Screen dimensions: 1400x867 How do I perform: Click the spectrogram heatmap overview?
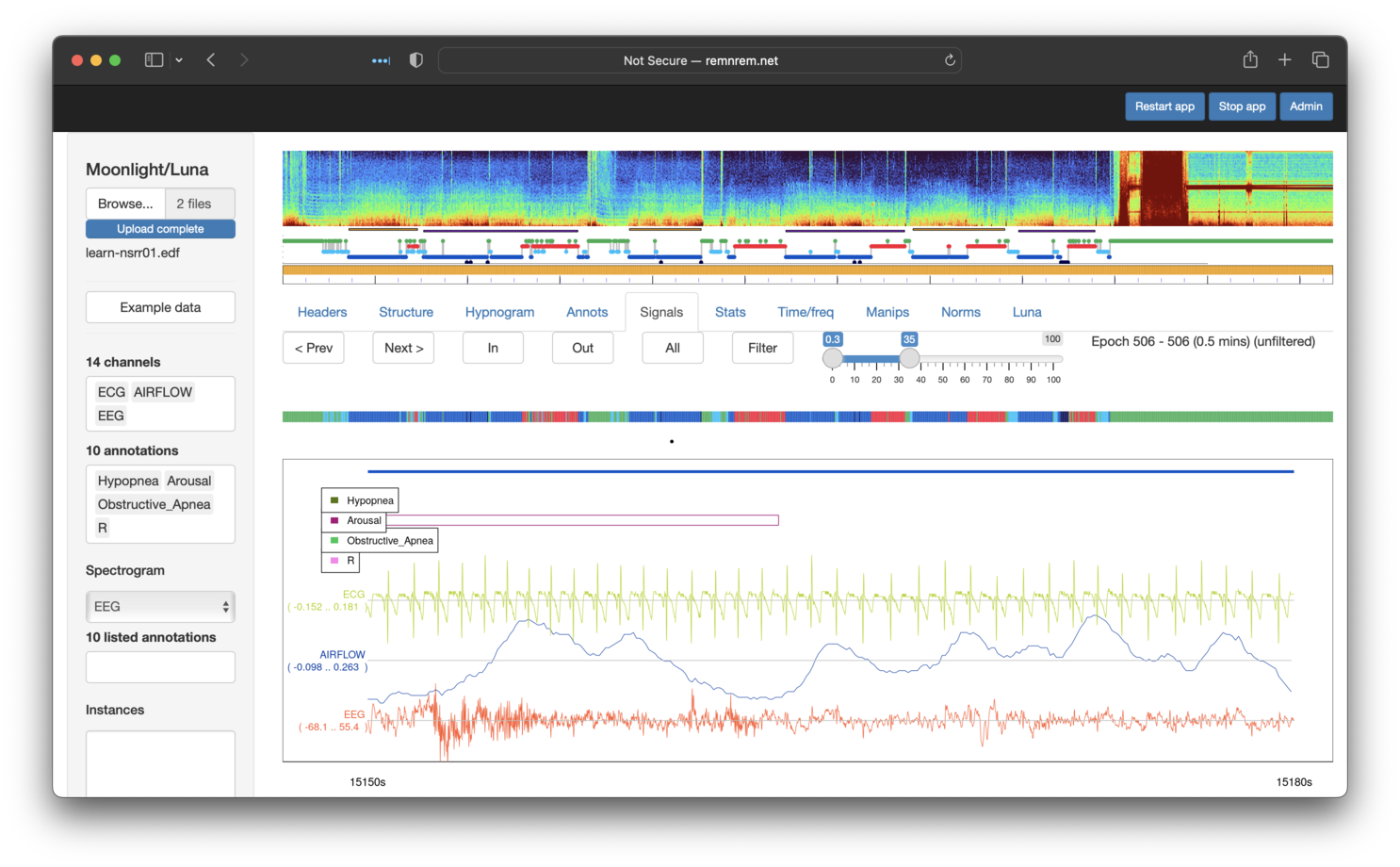(x=806, y=188)
